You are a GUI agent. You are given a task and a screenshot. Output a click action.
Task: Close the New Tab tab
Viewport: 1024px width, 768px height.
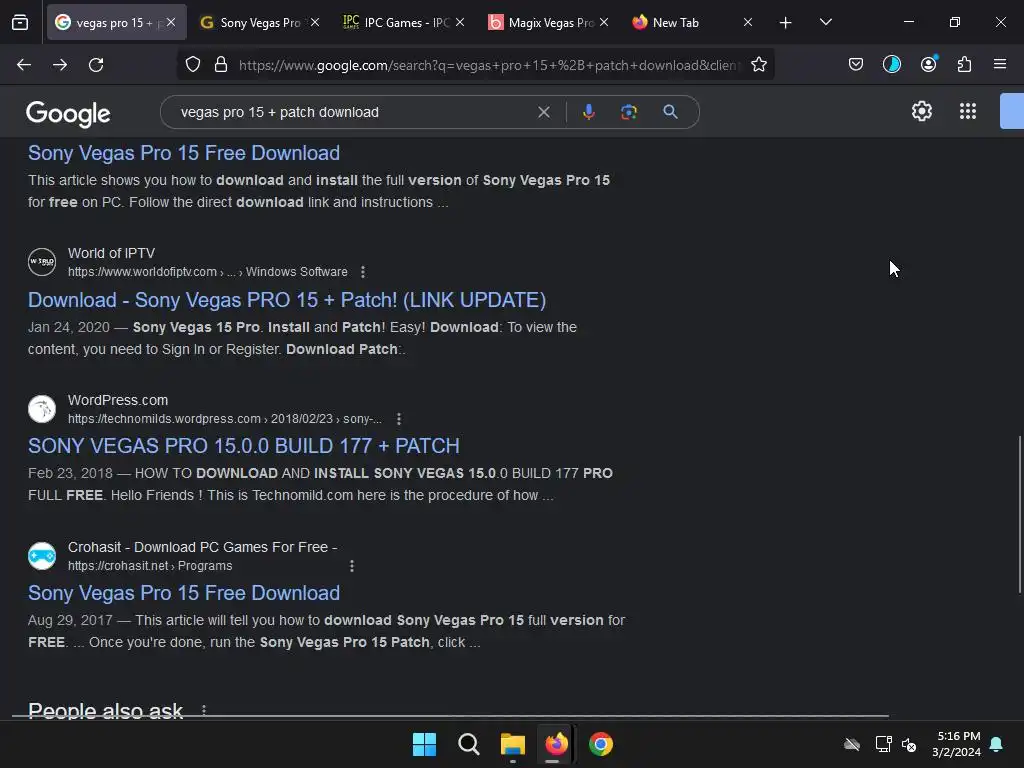click(748, 22)
